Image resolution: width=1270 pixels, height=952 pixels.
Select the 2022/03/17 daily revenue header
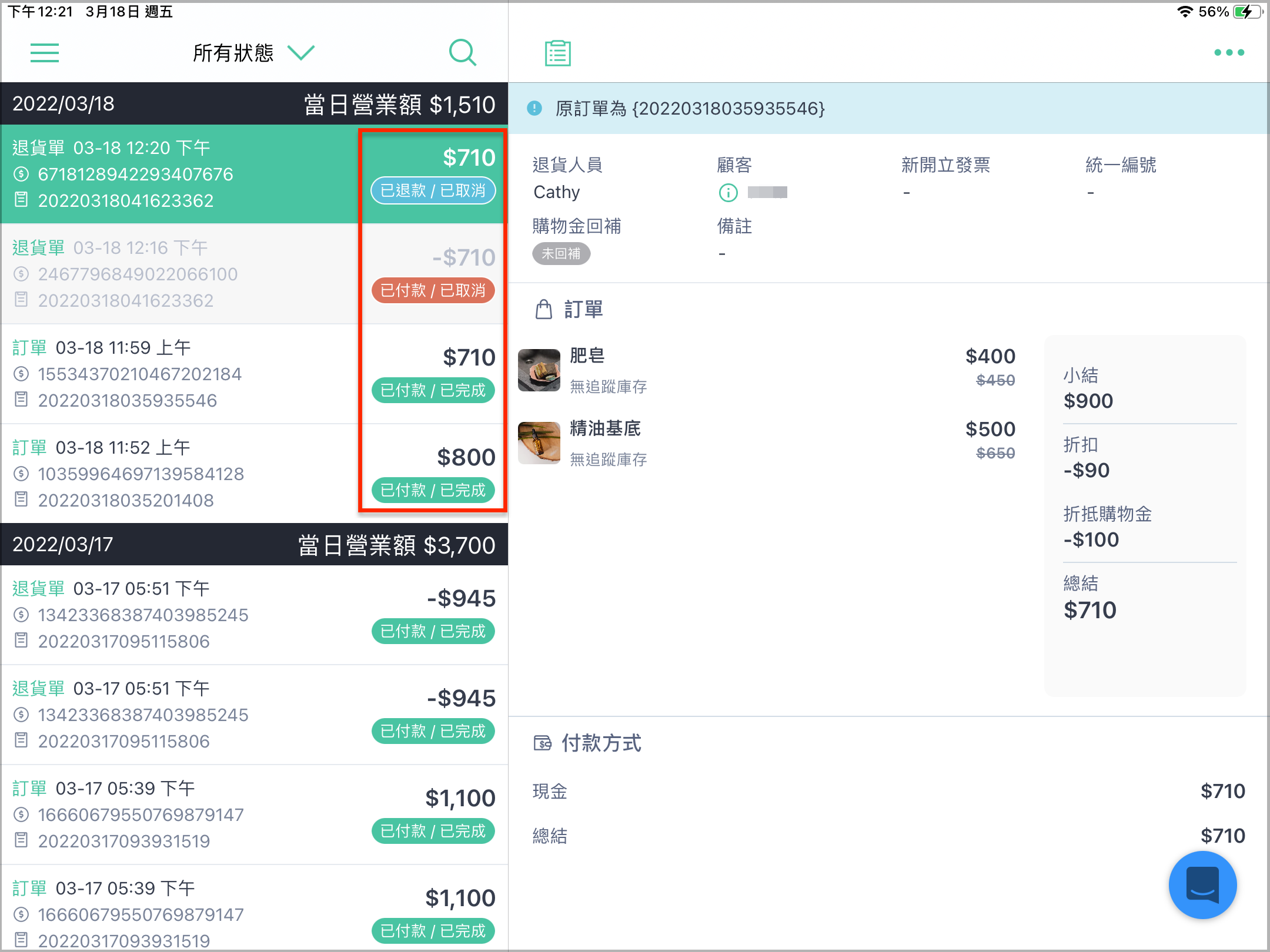(254, 544)
